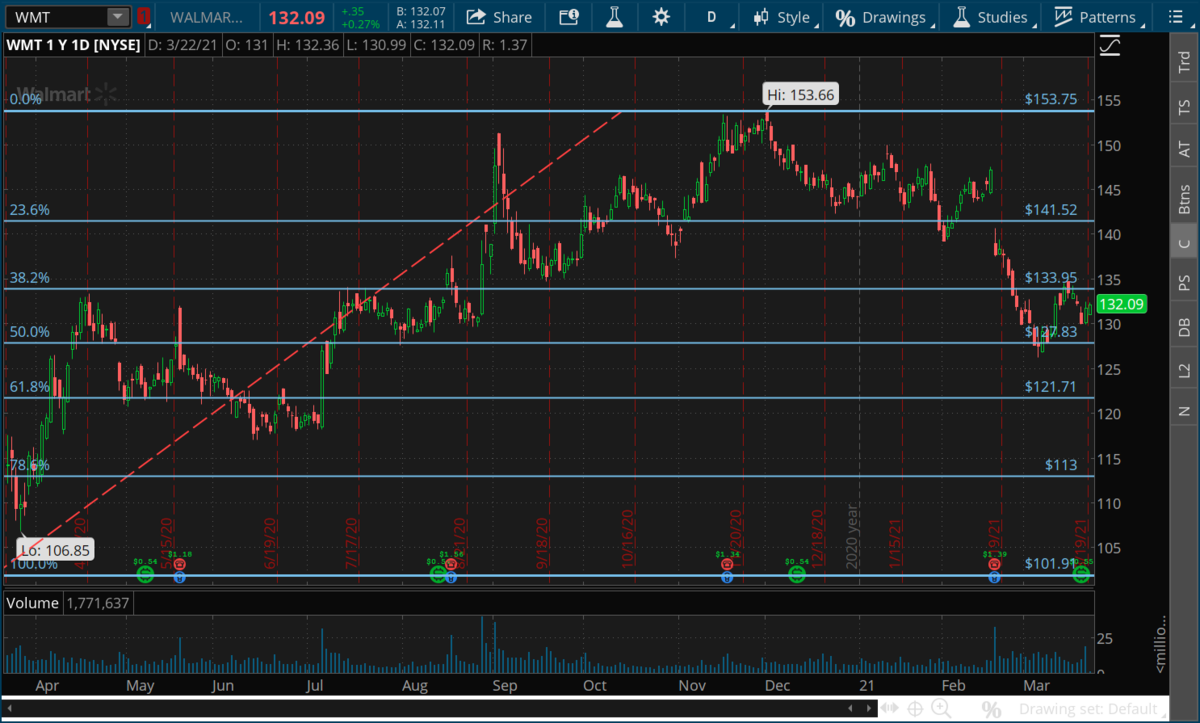Screen dimensions: 1200x723
Task: Click the red symbol link icon beside WMT
Action: coord(145,16)
